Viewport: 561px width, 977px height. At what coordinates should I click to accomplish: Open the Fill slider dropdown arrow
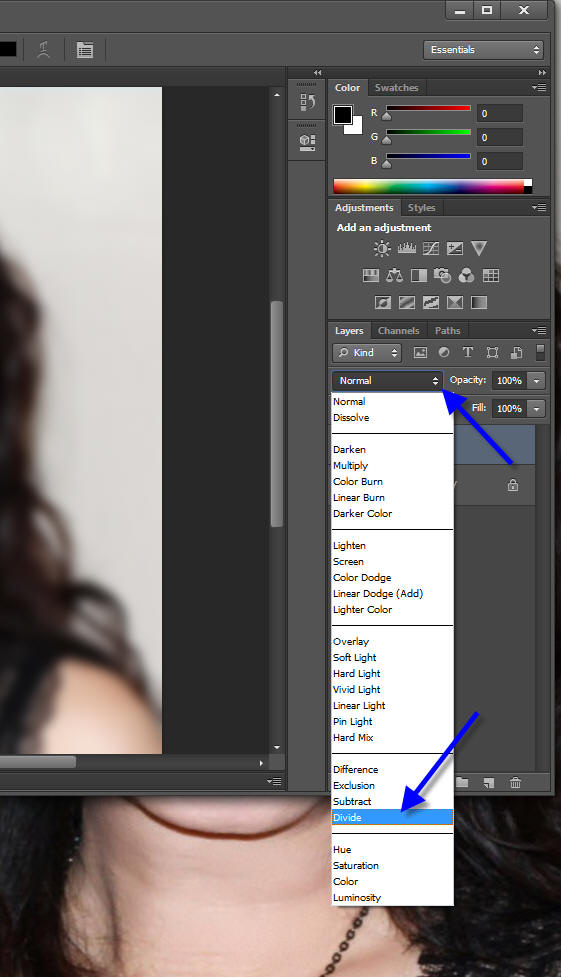pos(537,409)
